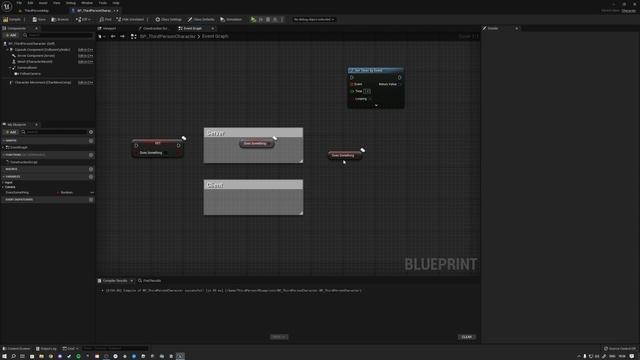This screenshot has width=640, height=360.
Task: Click CLEAR button in Compiler Results
Action: click(467, 337)
